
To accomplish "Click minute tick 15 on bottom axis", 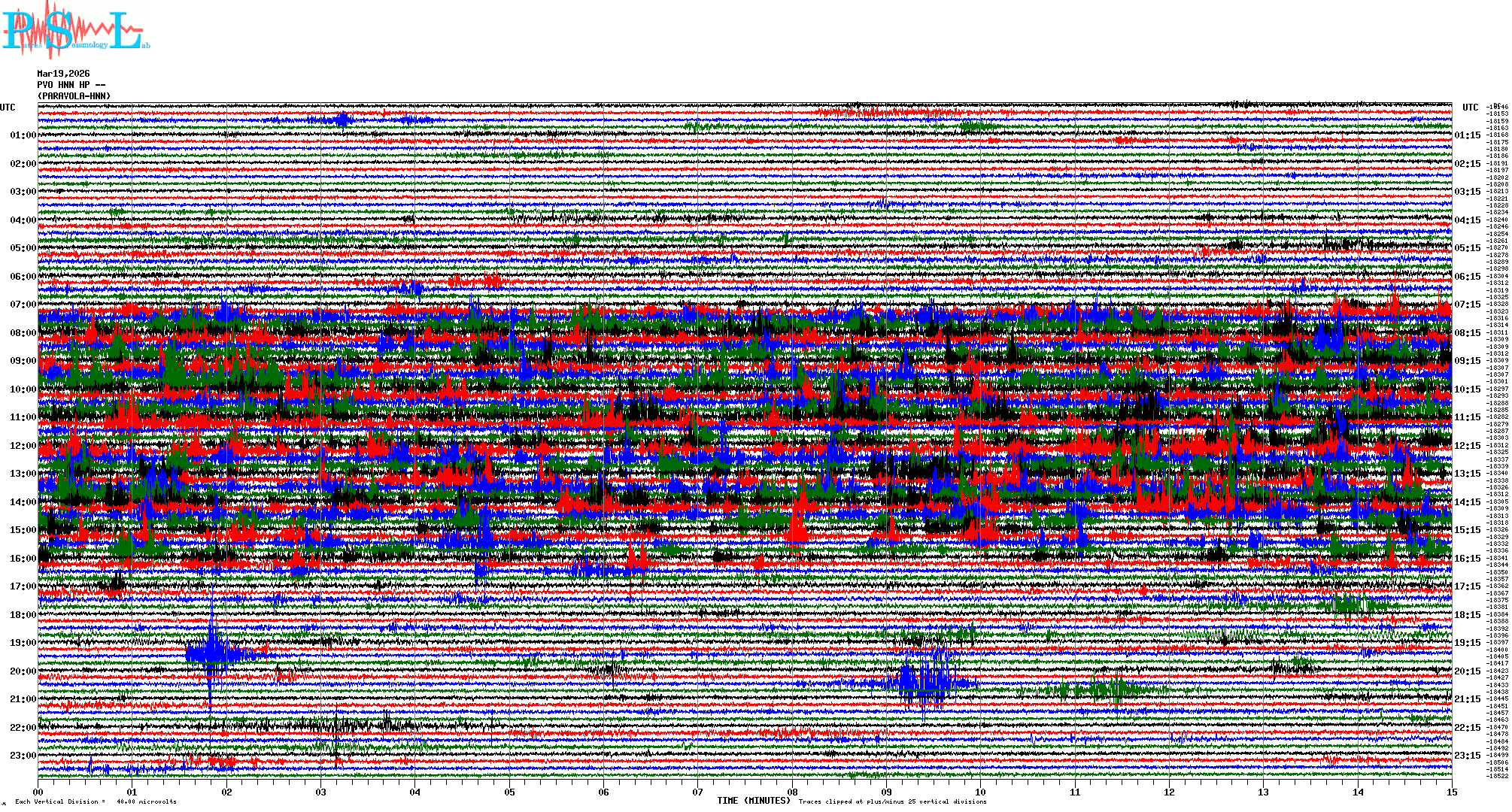I will point(1451,792).
